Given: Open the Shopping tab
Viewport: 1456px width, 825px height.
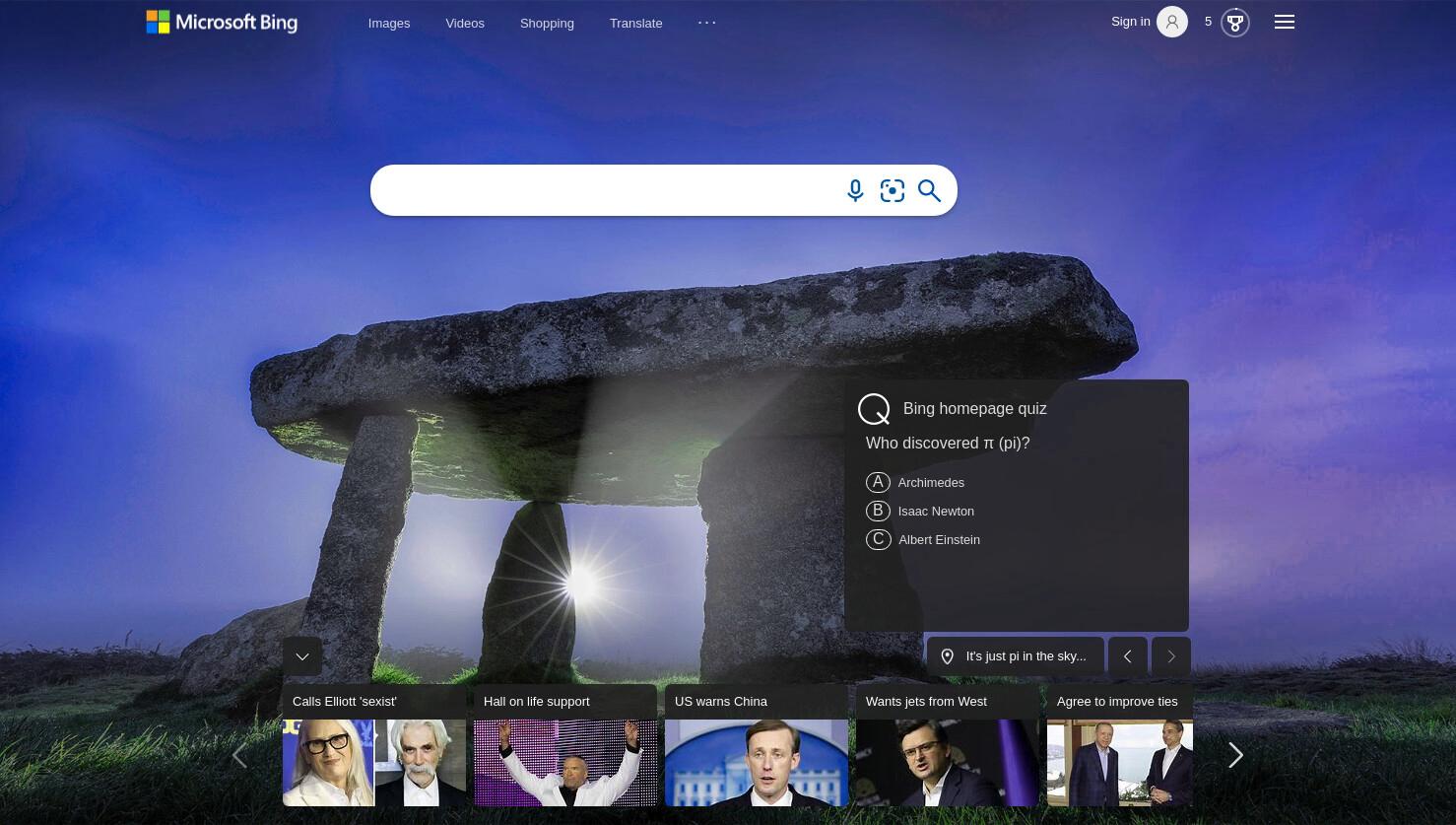Looking at the screenshot, I should [547, 23].
